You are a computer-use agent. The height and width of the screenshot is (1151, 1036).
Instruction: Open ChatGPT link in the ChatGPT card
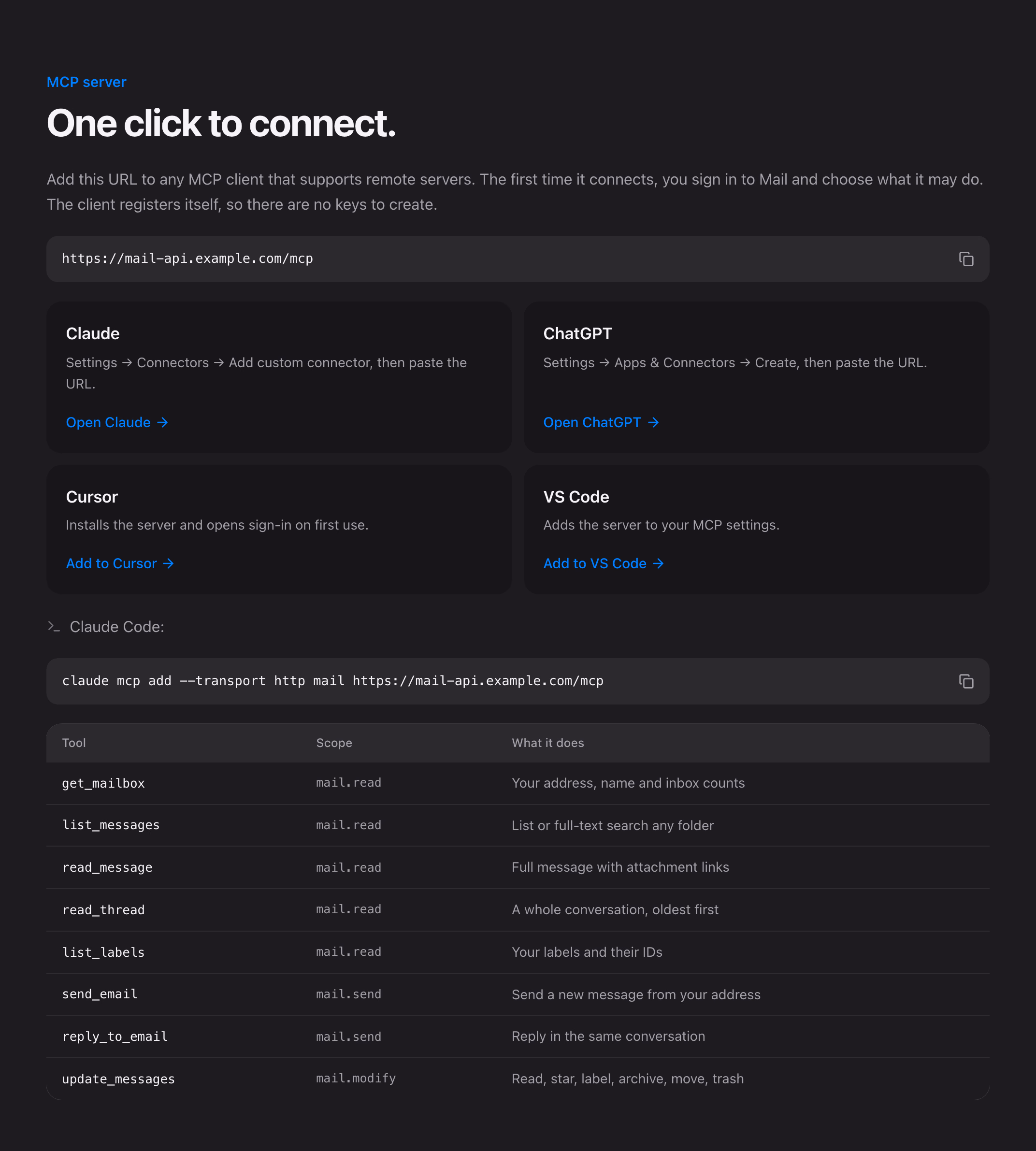(601, 422)
